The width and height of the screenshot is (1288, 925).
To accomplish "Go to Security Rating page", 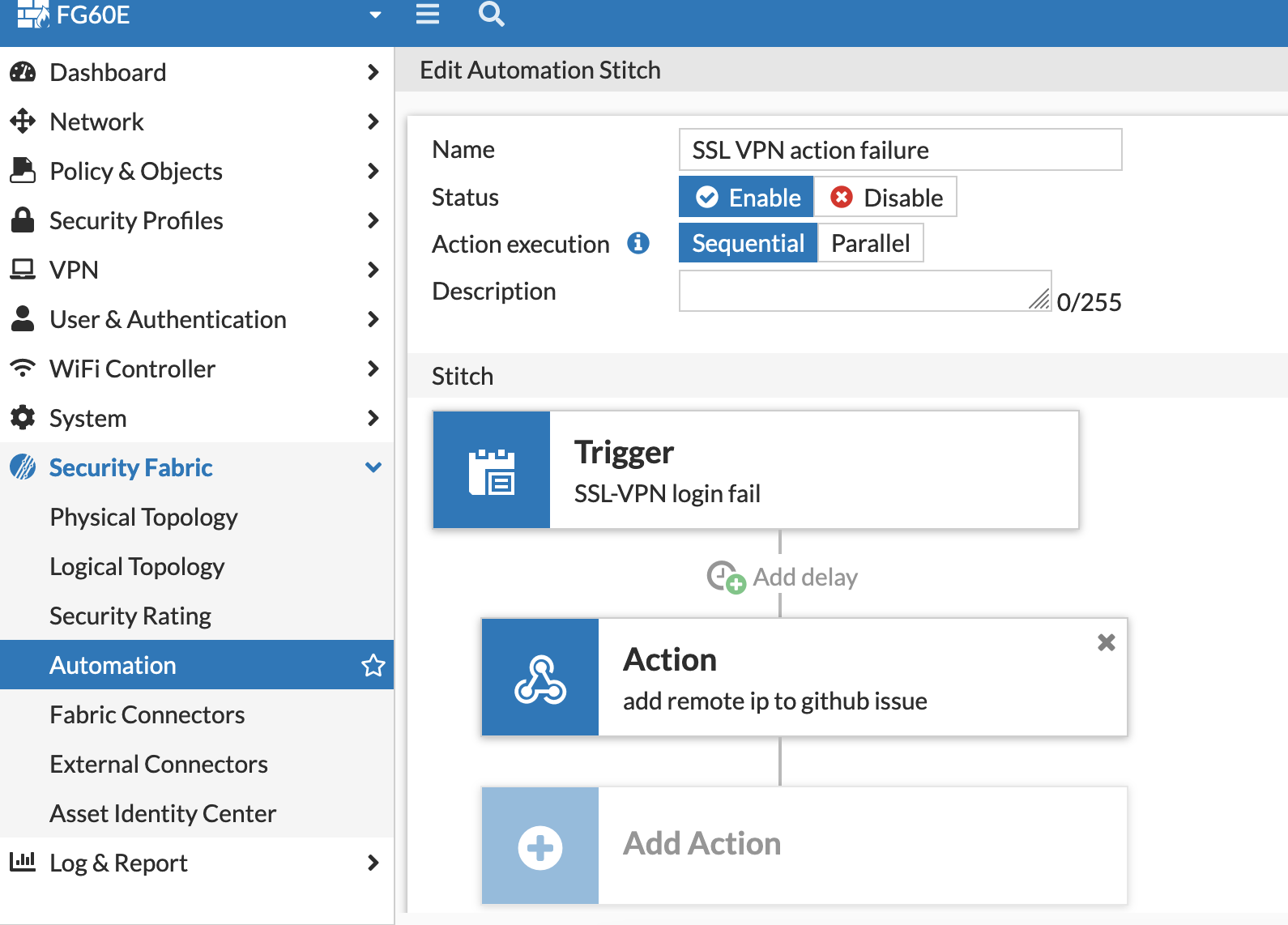I will point(130,616).
